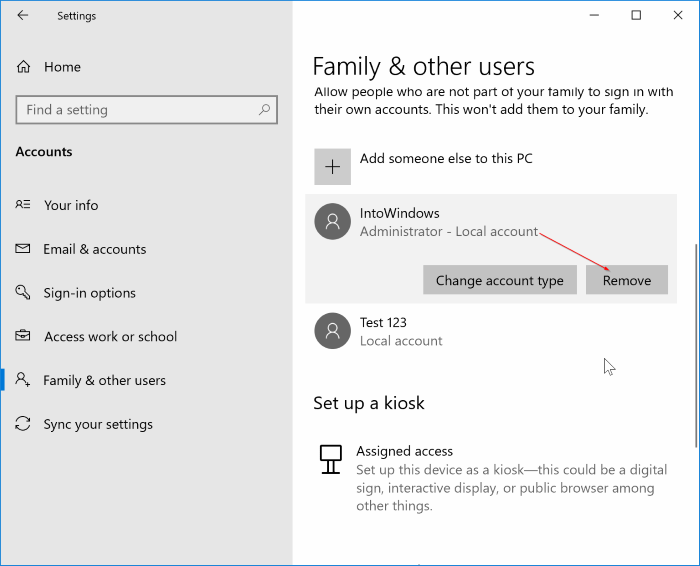Click the Email & accounts envelope icon
This screenshot has height=566, width=700.
coord(23,248)
